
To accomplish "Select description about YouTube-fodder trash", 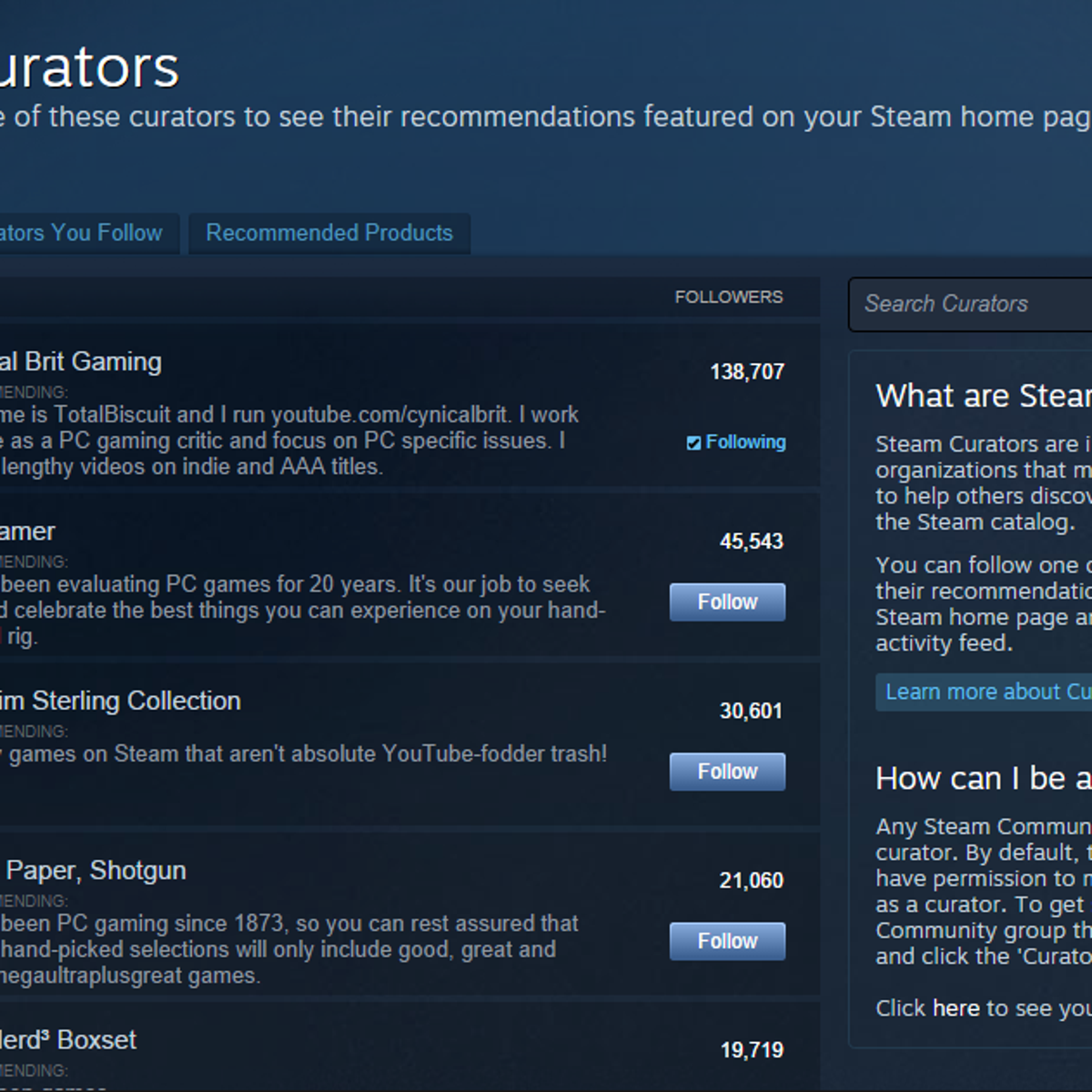I will tap(304, 754).
